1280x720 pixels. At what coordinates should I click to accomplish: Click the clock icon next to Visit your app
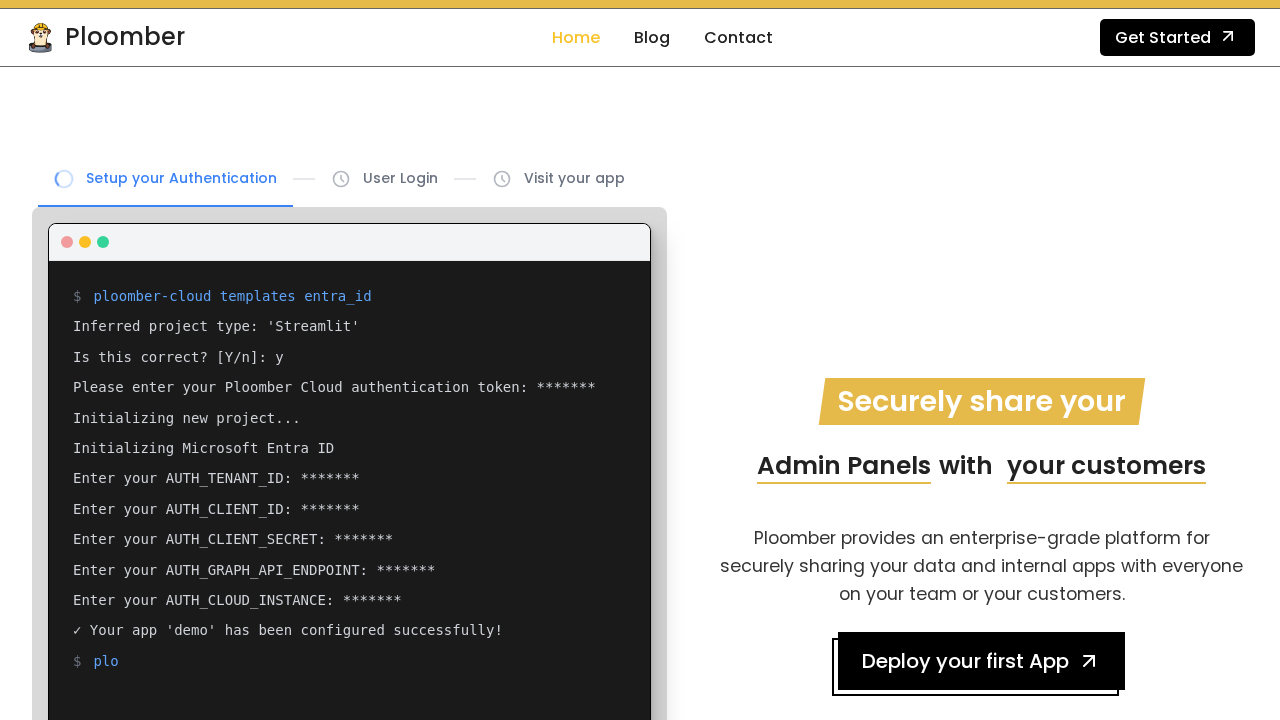click(x=502, y=178)
